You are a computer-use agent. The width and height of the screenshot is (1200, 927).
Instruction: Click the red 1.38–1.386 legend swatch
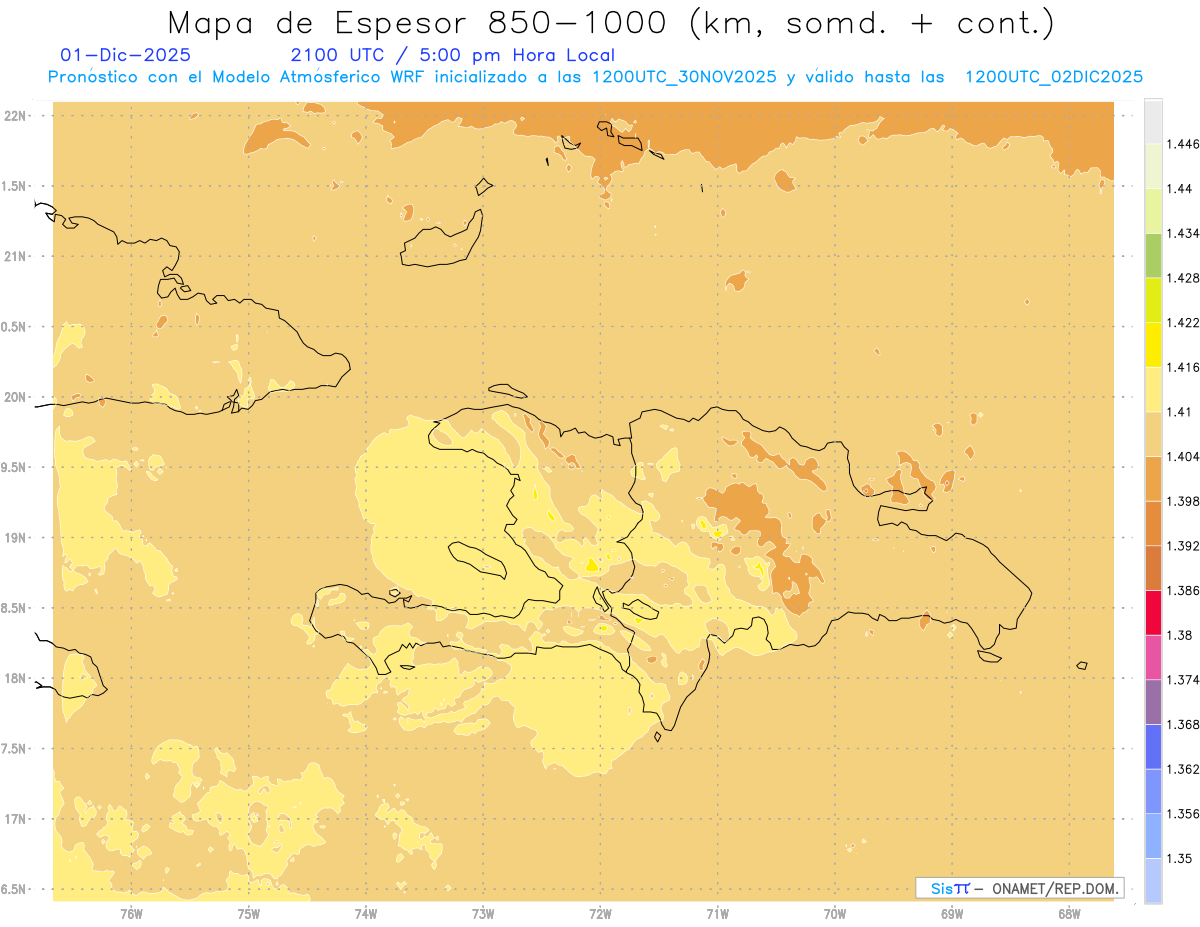[1153, 612]
